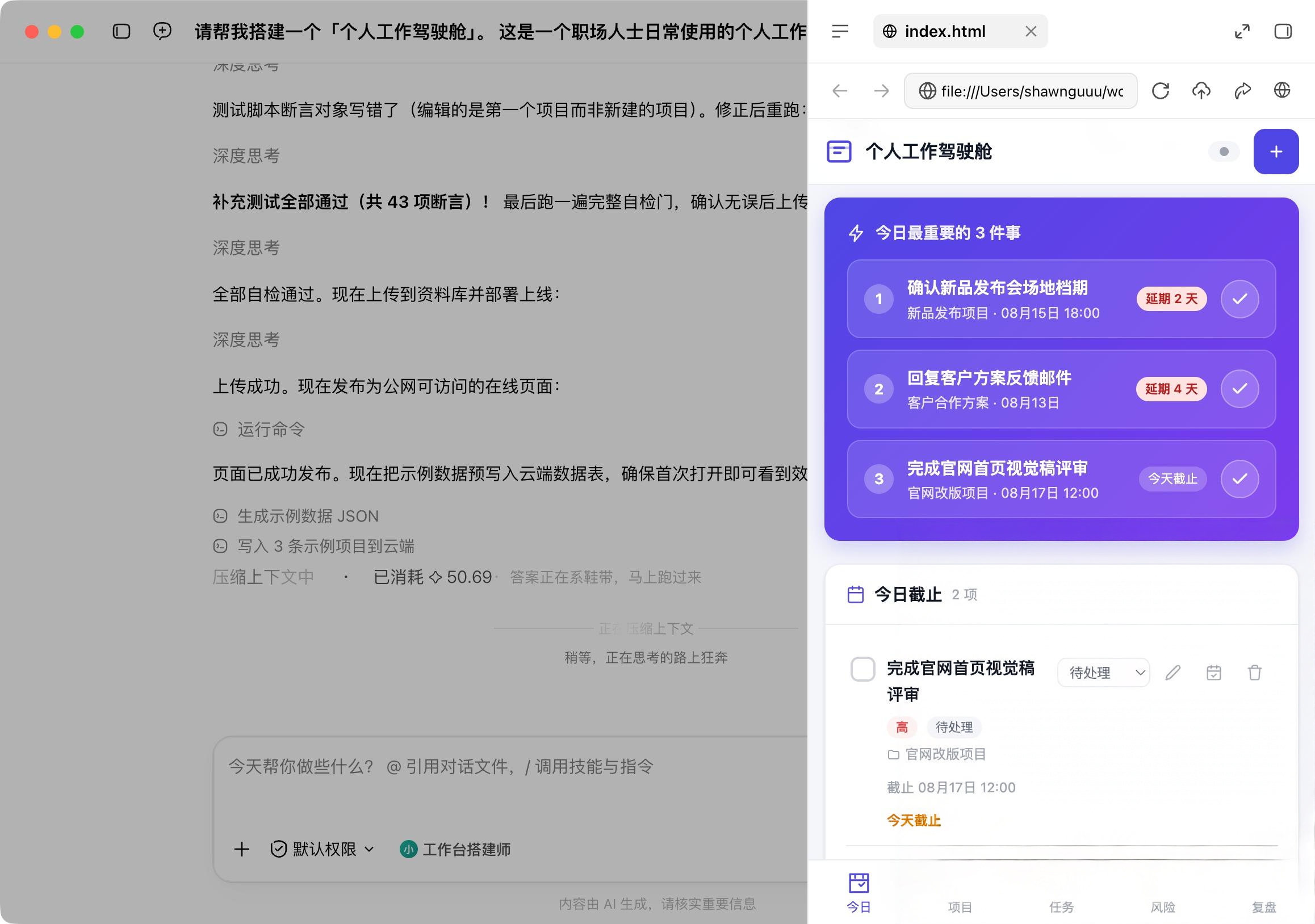Go back in preview browser

tap(840, 90)
